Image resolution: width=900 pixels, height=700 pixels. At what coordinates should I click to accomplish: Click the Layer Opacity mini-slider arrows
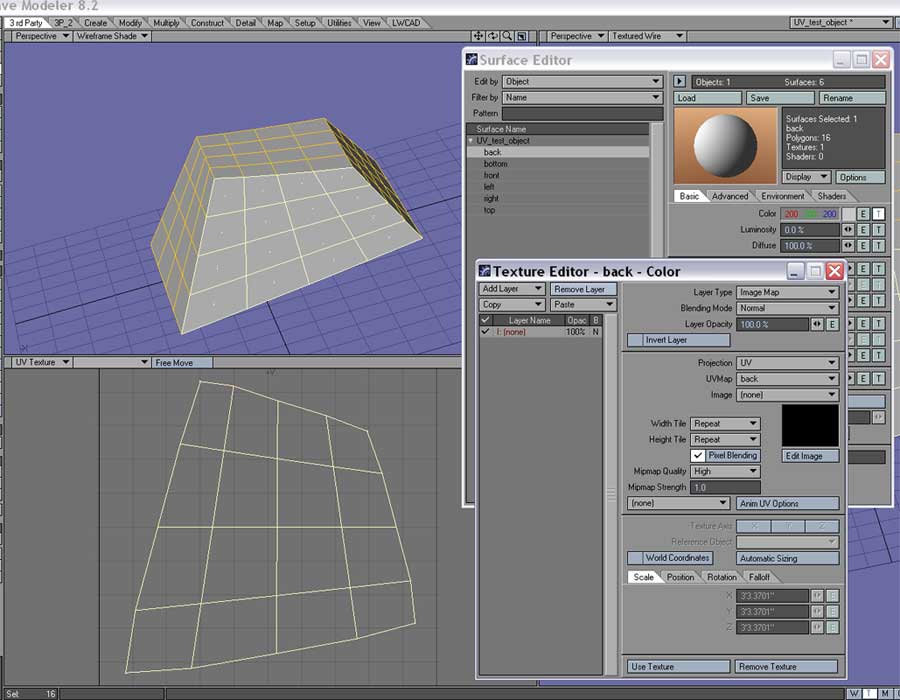click(817, 324)
